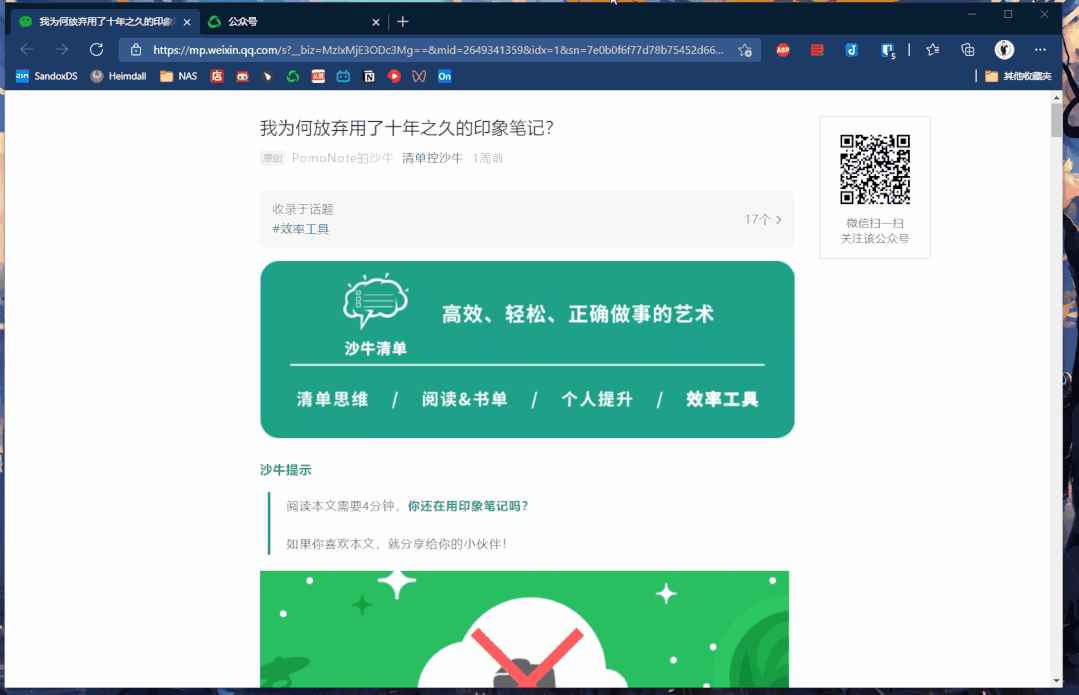Open the green swirl bookmark icon
Viewport: 1079px width, 695px height.
pos(292,76)
